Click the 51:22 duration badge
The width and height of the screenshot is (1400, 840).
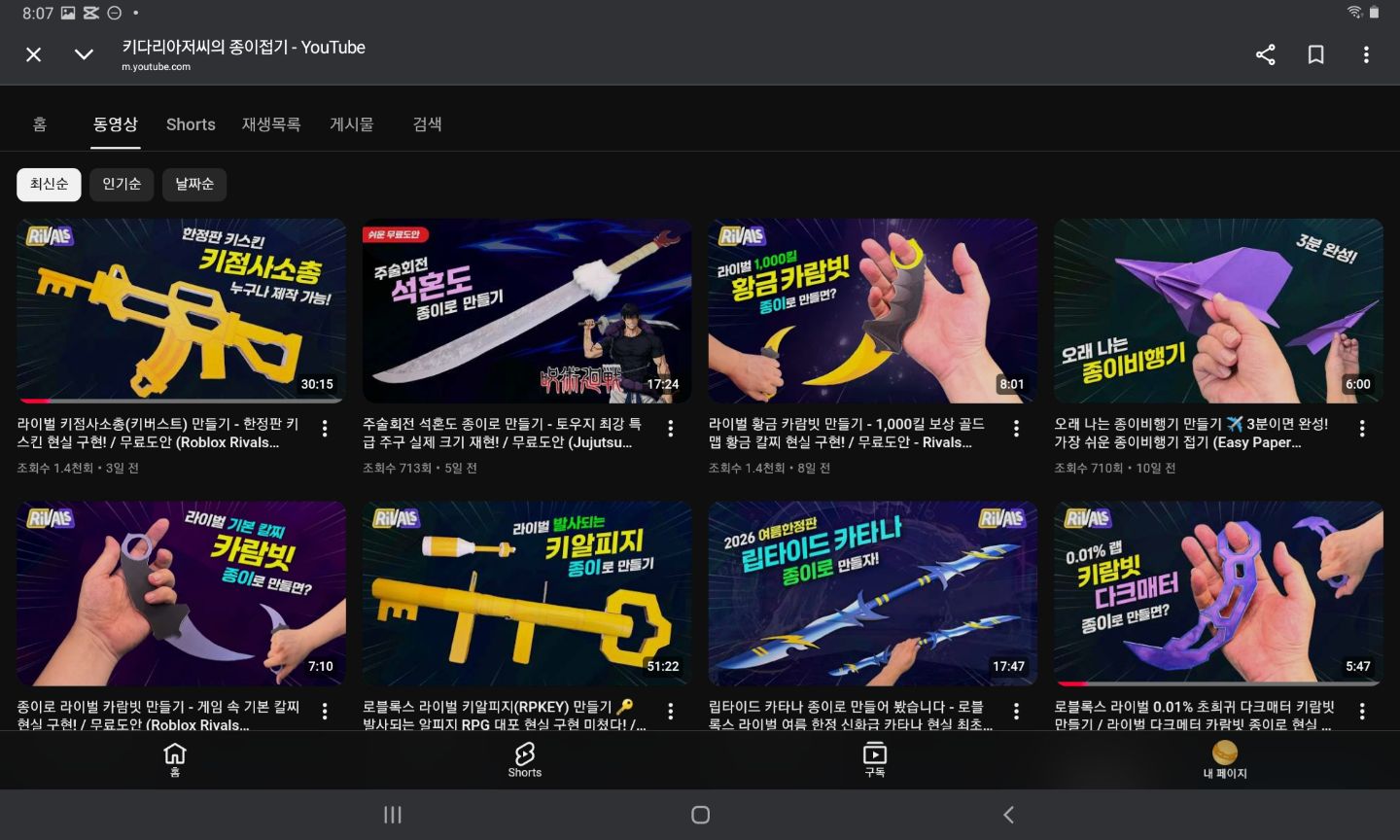663,666
